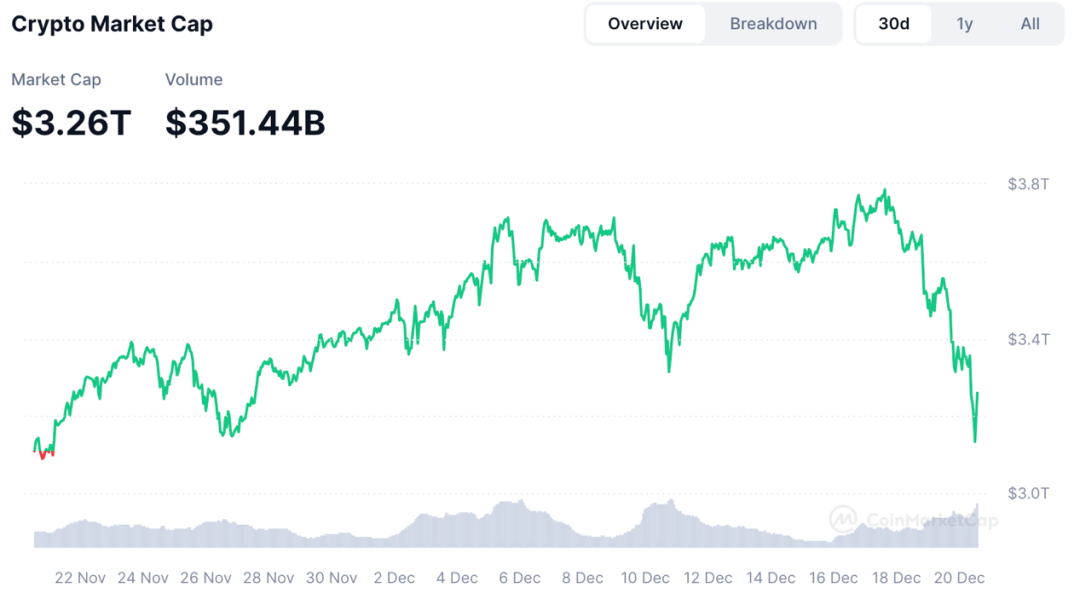Click the Volume label
This screenshot has height=605, width=1080.
point(194,80)
